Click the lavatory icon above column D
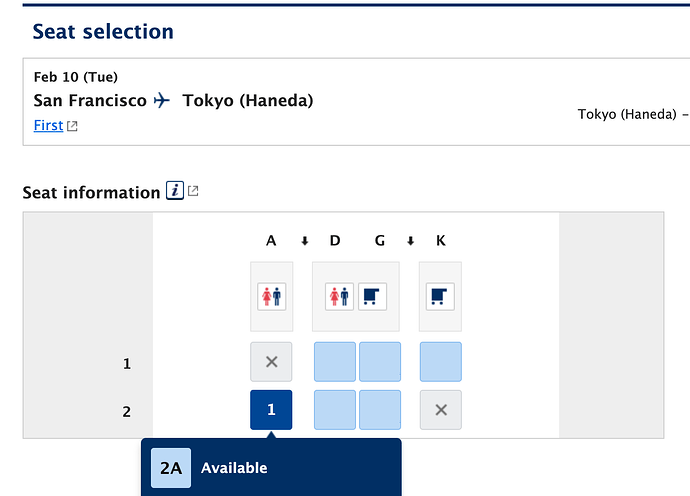Viewport: 690px width, 496px height. coord(339,297)
